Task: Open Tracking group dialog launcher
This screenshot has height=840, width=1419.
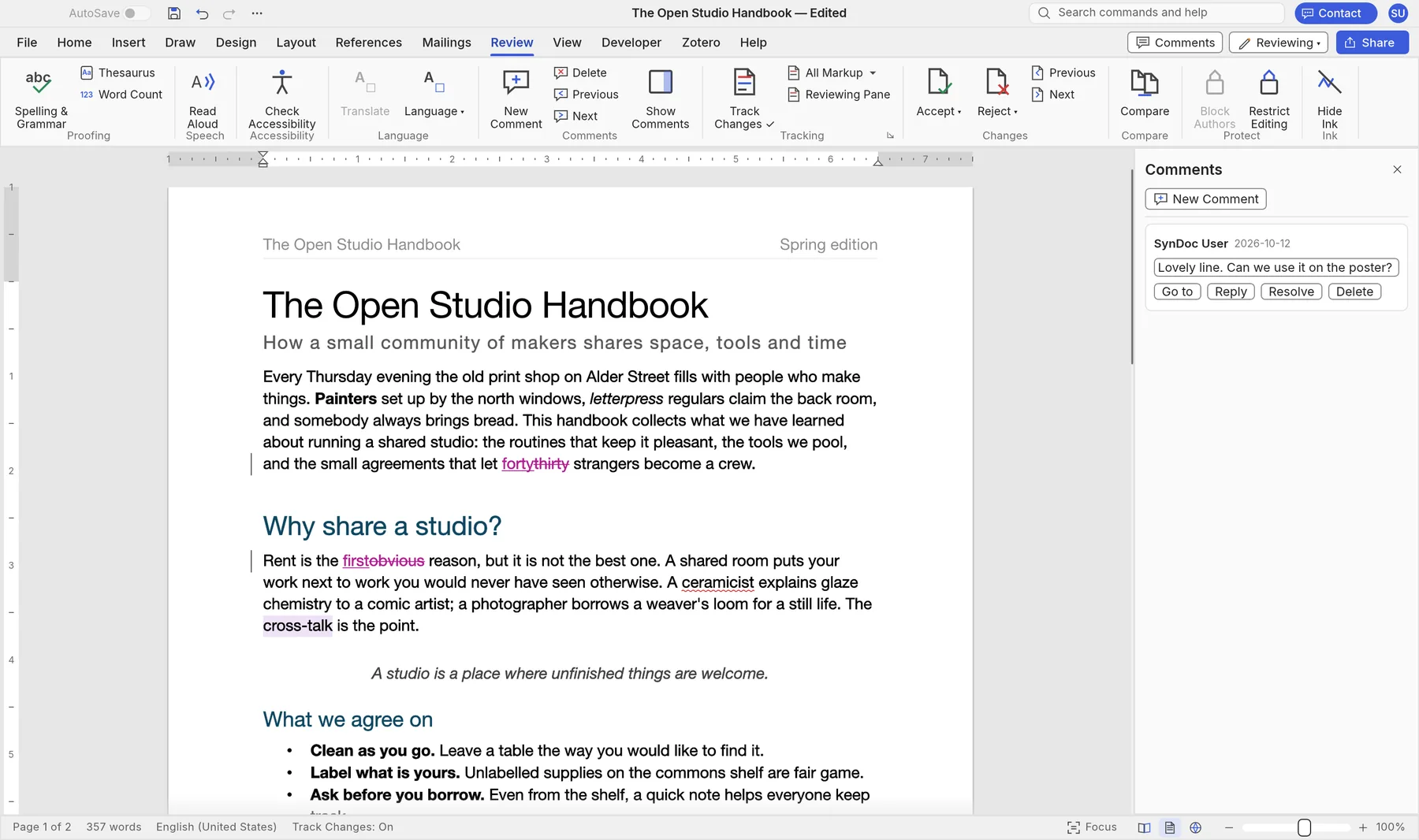Action: 890,136
